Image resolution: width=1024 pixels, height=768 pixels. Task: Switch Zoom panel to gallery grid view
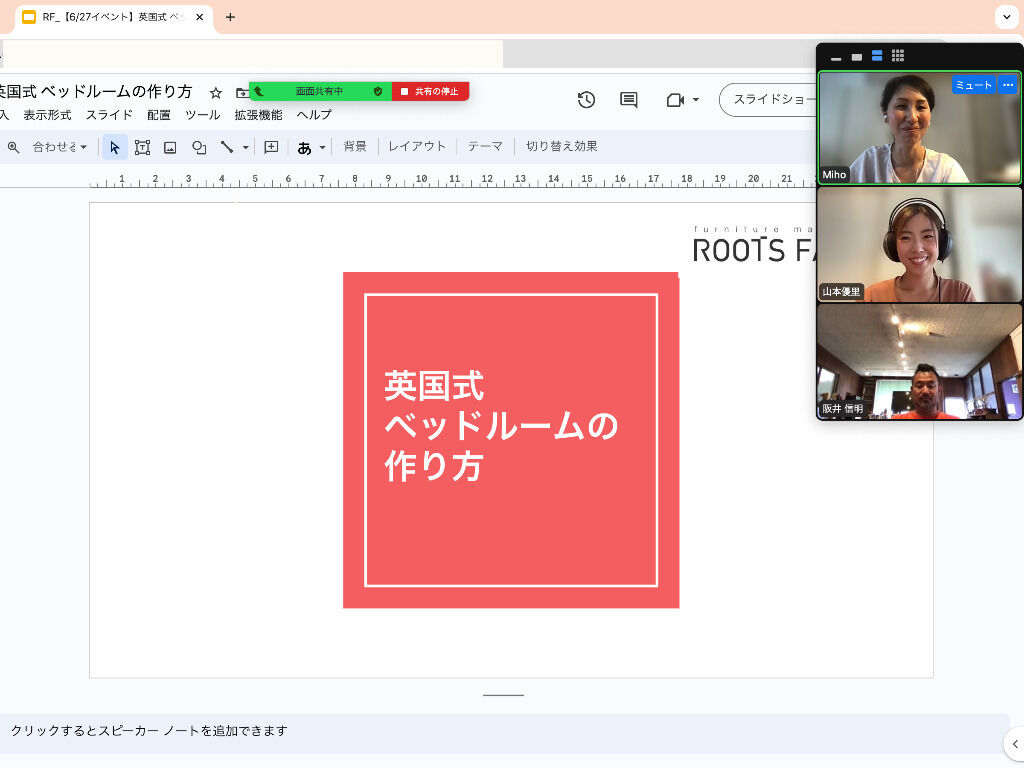click(898, 56)
